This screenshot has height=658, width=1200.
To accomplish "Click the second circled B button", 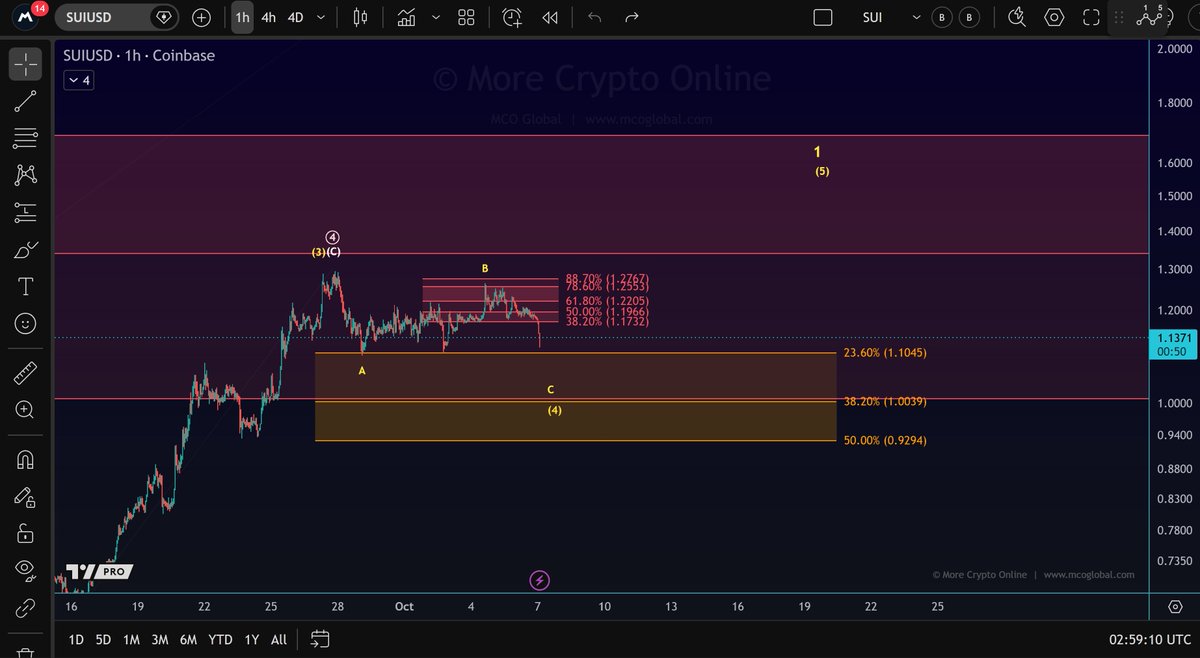I will coord(969,17).
